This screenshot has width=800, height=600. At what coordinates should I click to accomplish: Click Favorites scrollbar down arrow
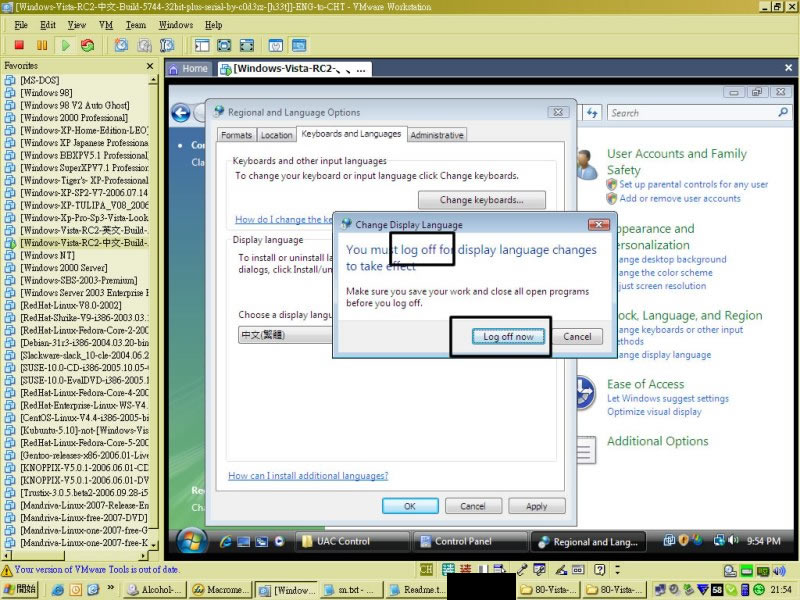coord(154,544)
